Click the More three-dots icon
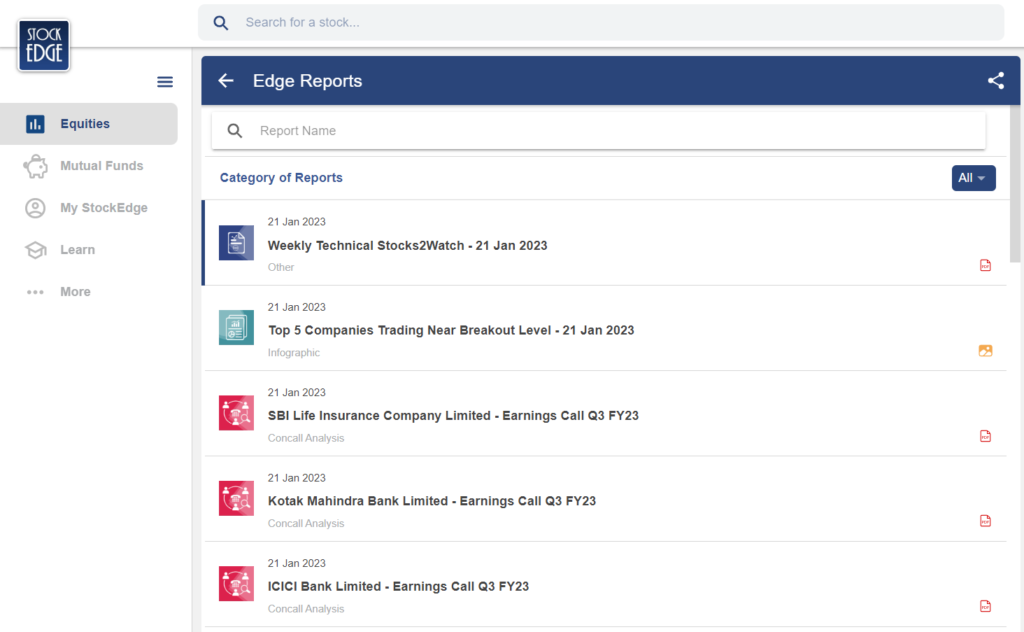The image size is (1024, 632). point(35,292)
